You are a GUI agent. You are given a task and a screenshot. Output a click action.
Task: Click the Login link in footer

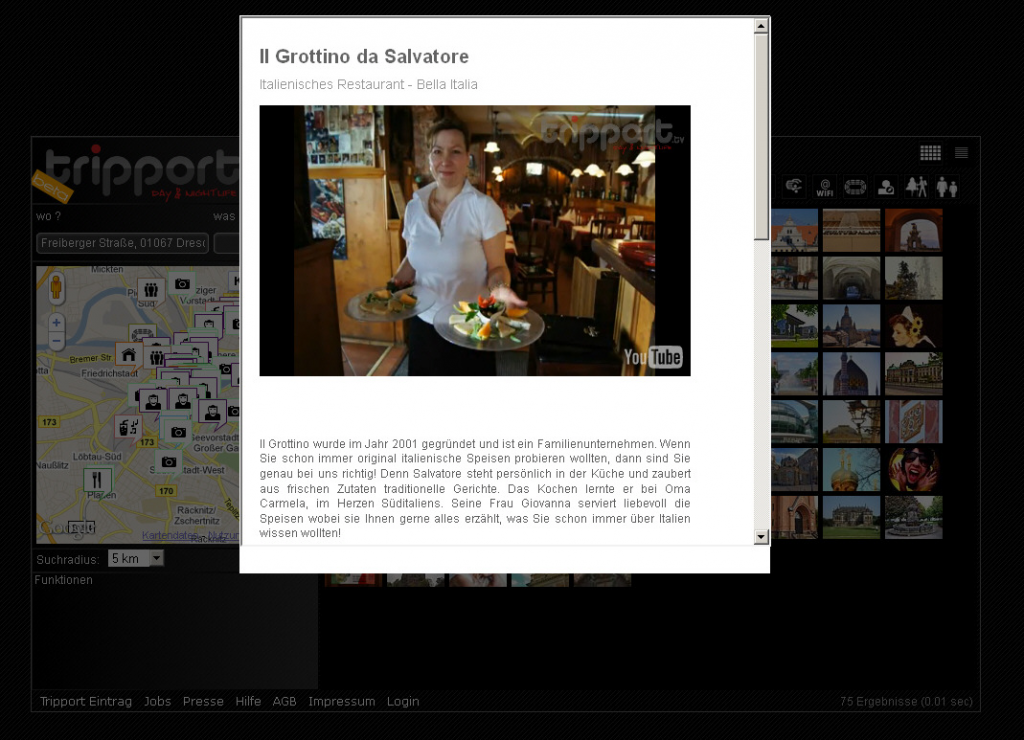point(403,701)
